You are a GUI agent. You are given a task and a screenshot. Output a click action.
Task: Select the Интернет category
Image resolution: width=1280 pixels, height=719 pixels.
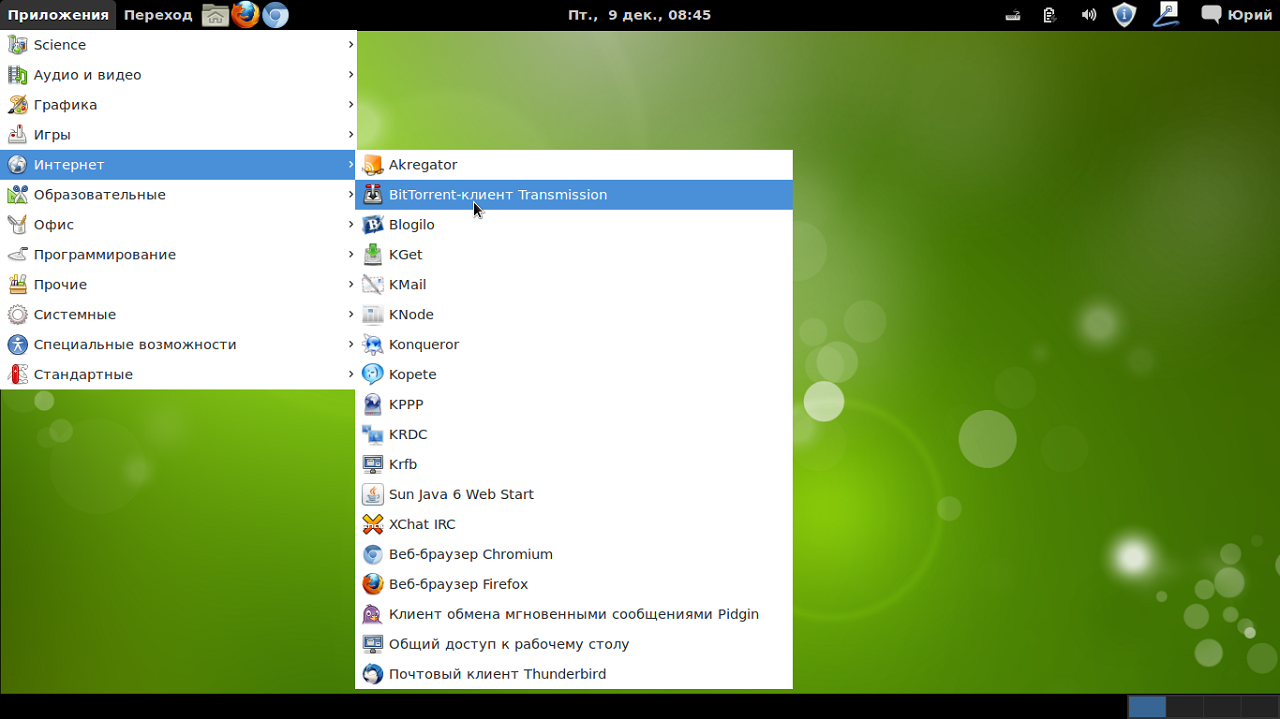(179, 165)
